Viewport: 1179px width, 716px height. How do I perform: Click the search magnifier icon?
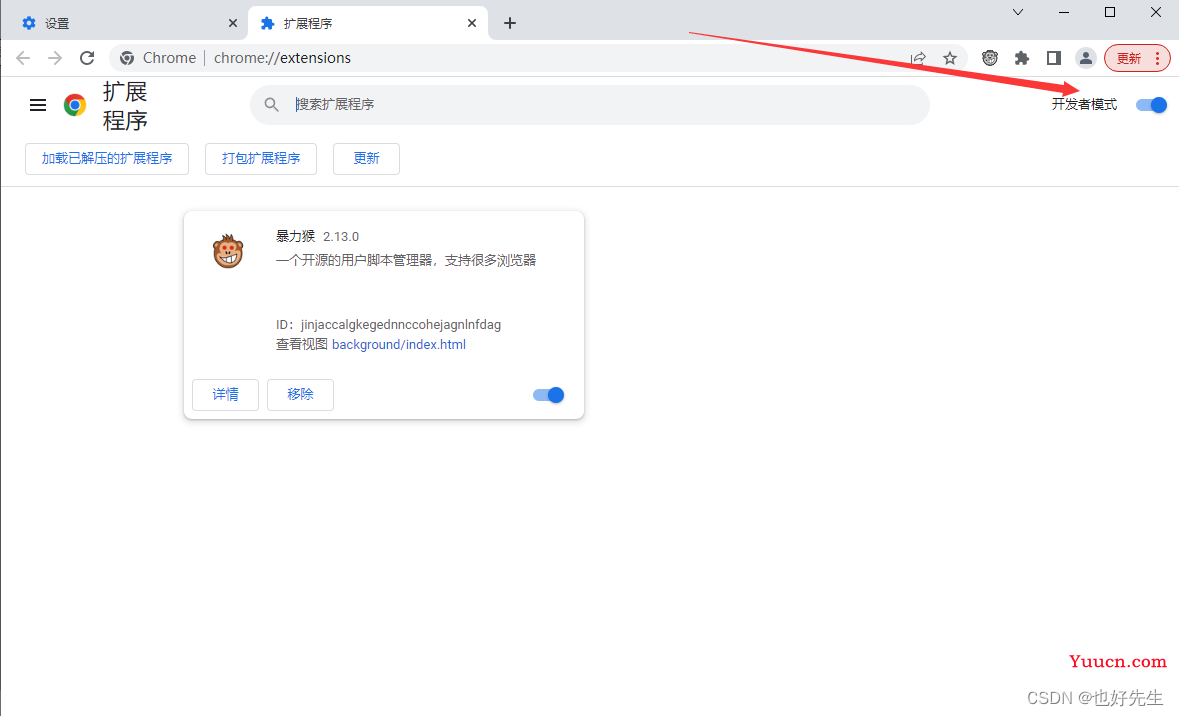[271, 105]
